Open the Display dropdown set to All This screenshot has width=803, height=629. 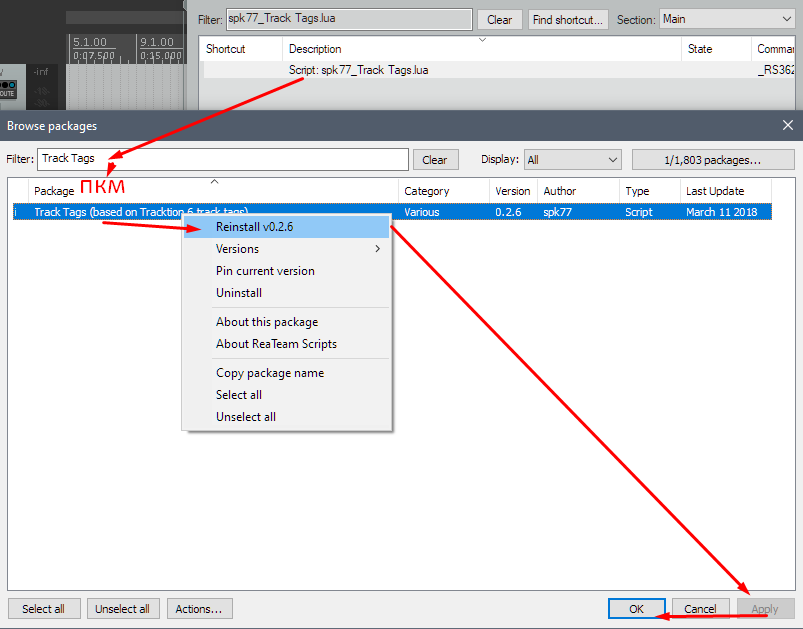click(x=573, y=160)
